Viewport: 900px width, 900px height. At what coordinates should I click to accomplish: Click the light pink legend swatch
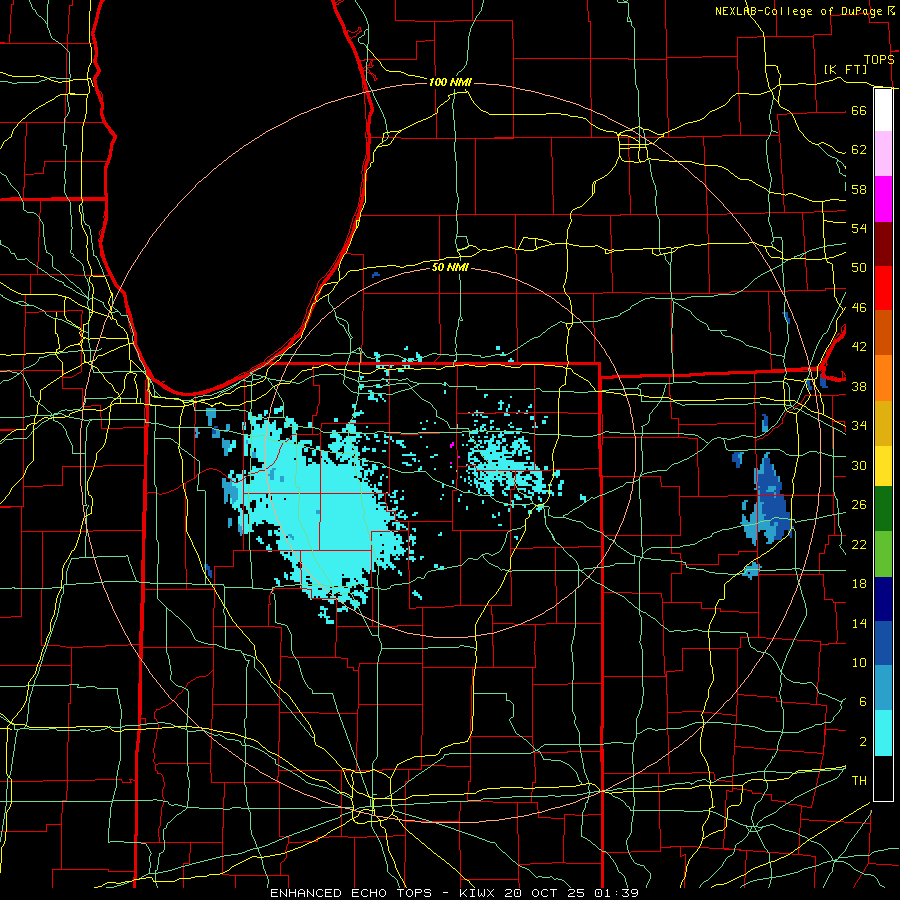point(883,154)
